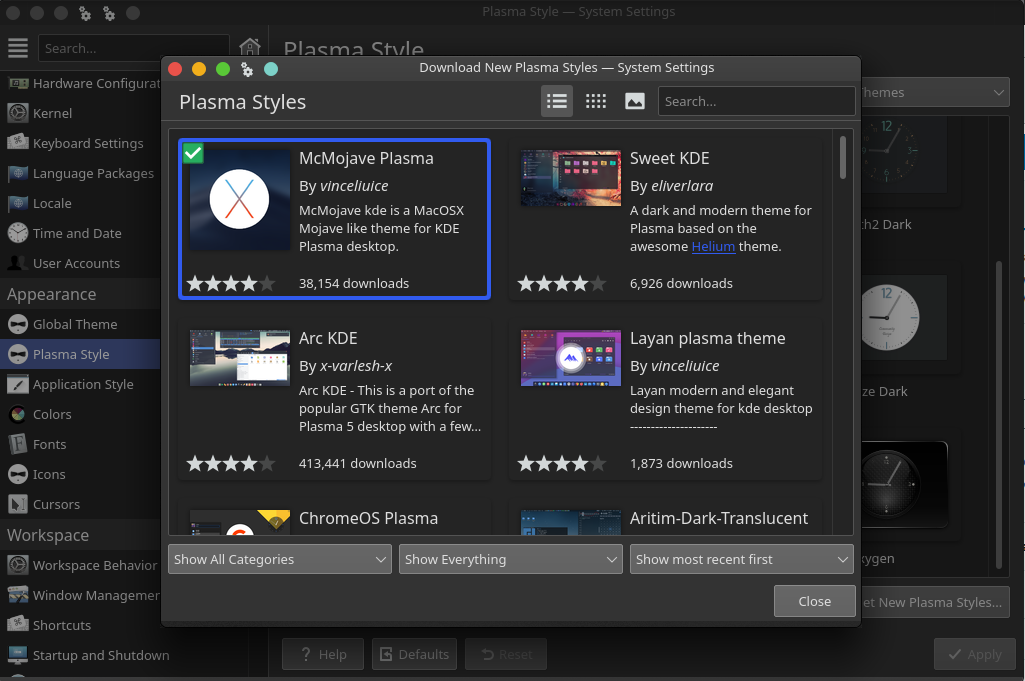Viewport: 1025px width, 681px height.
Task: Open the Show Everything filter dropdown
Action: pyautogui.click(x=511, y=559)
